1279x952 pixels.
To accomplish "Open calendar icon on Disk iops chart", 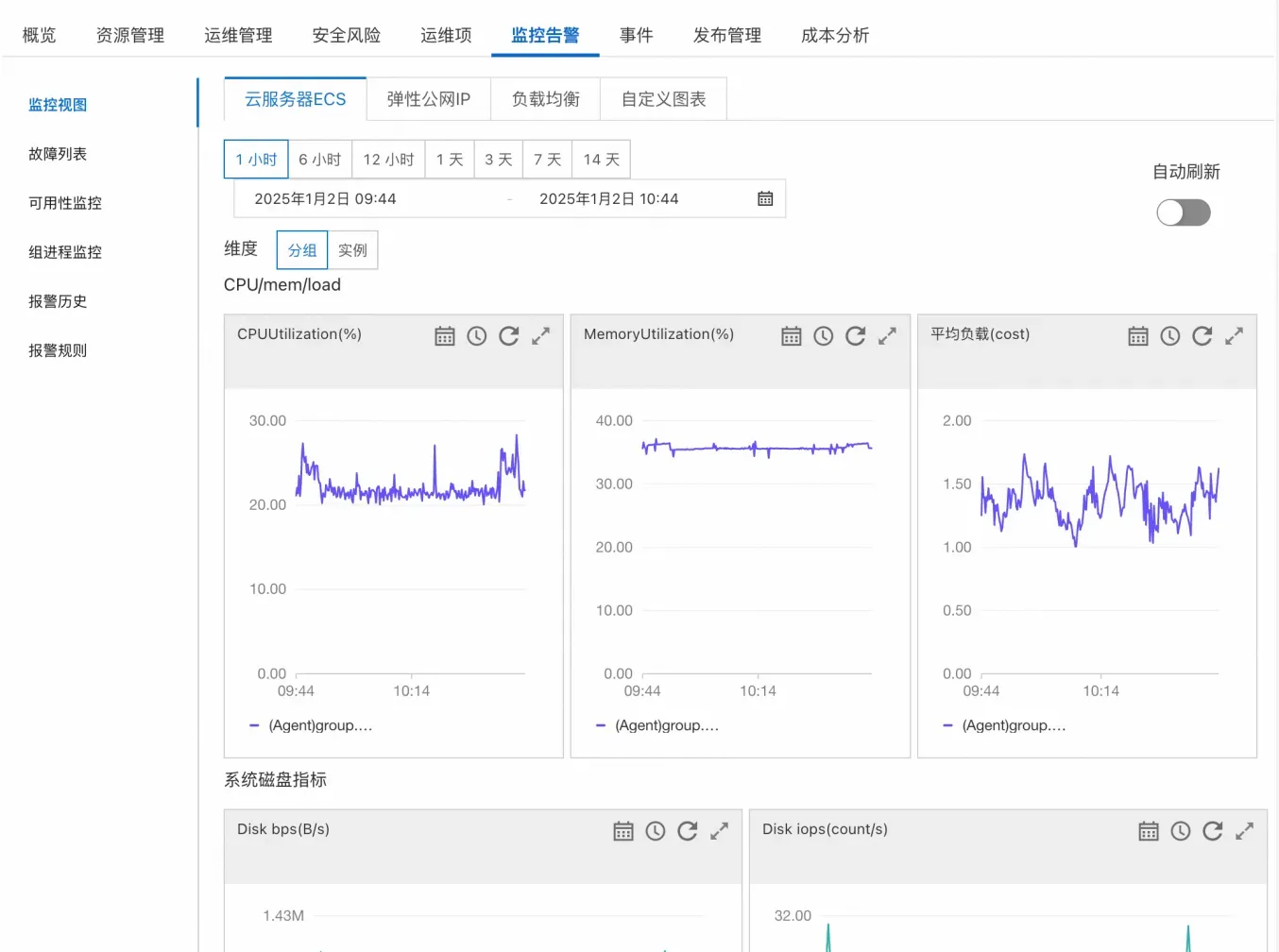I will 1149,831.
